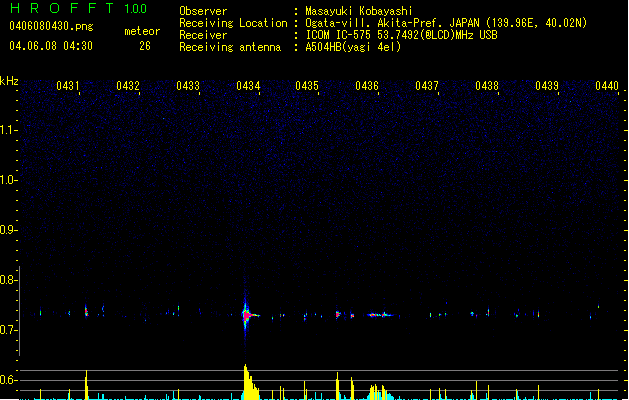
Task: Click the 0.7 kHz axis label
Action: click(x=8, y=330)
